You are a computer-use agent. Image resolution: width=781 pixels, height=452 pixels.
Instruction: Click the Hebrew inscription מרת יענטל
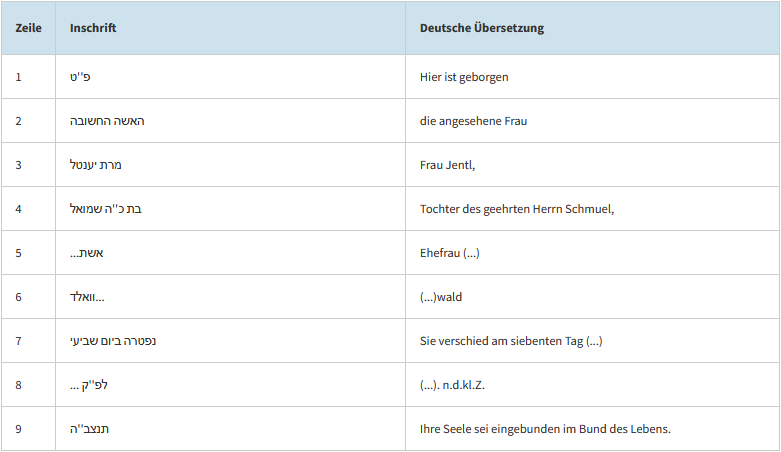(96, 165)
